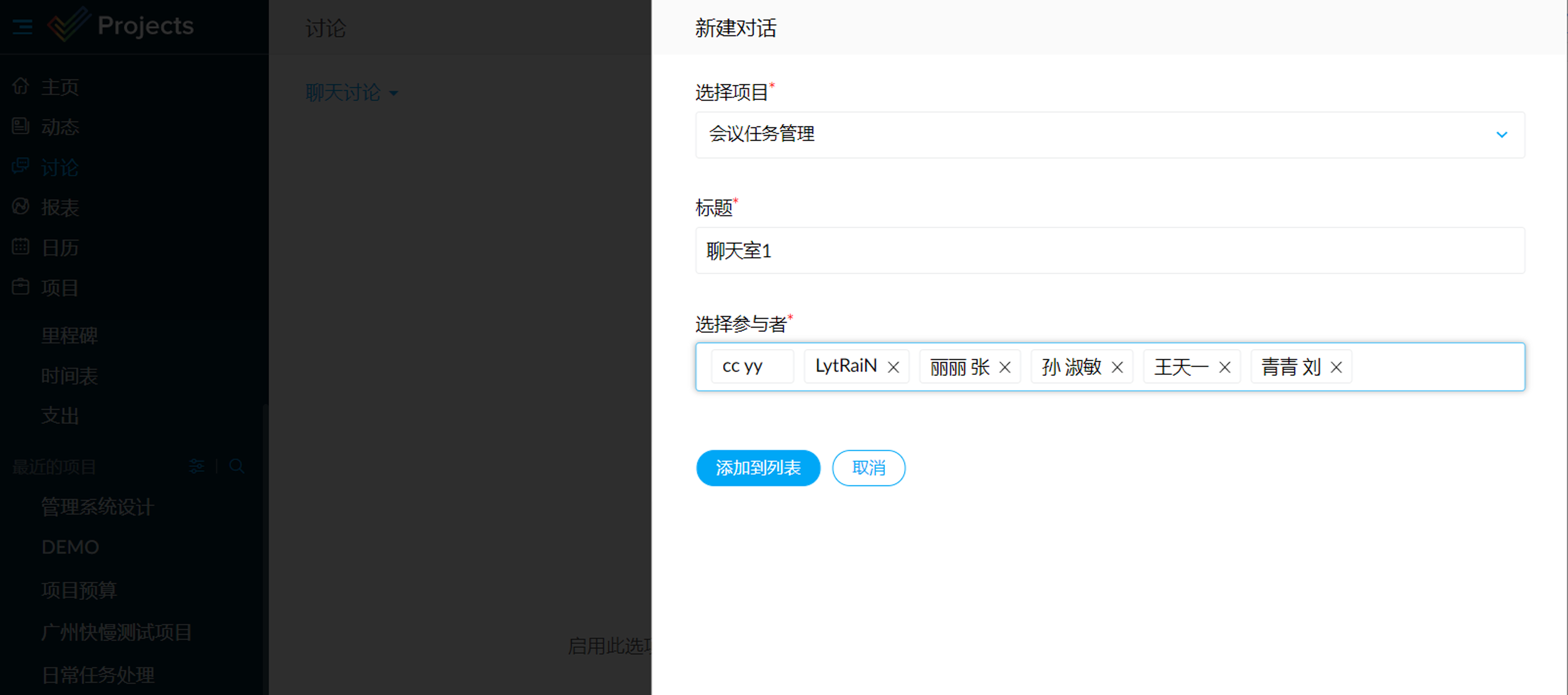Remove 王天一 participant tag
The height and width of the screenshot is (695, 1568).
pos(1225,367)
